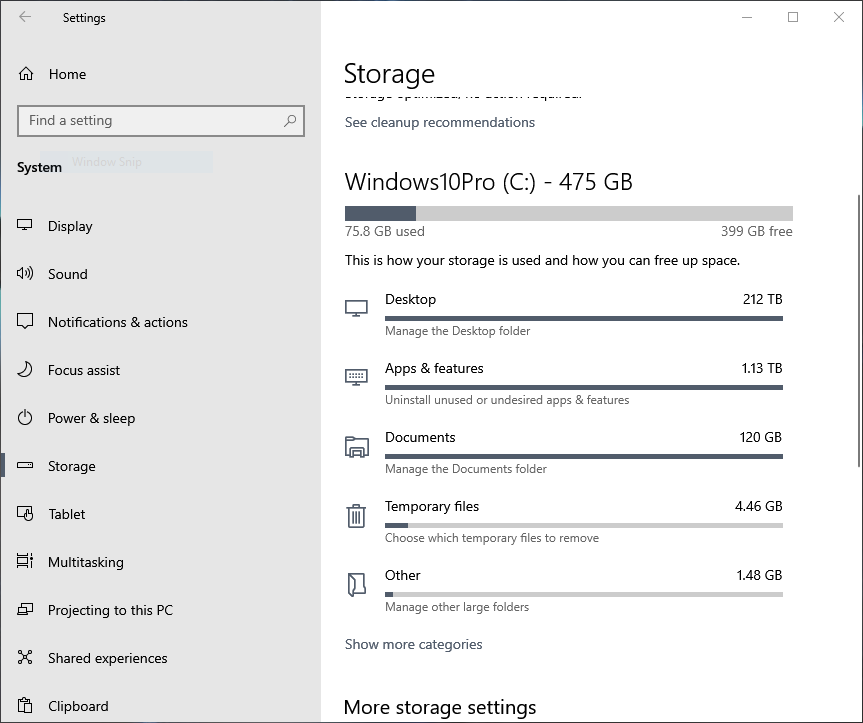Open the Home settings page

pos(67,74)
